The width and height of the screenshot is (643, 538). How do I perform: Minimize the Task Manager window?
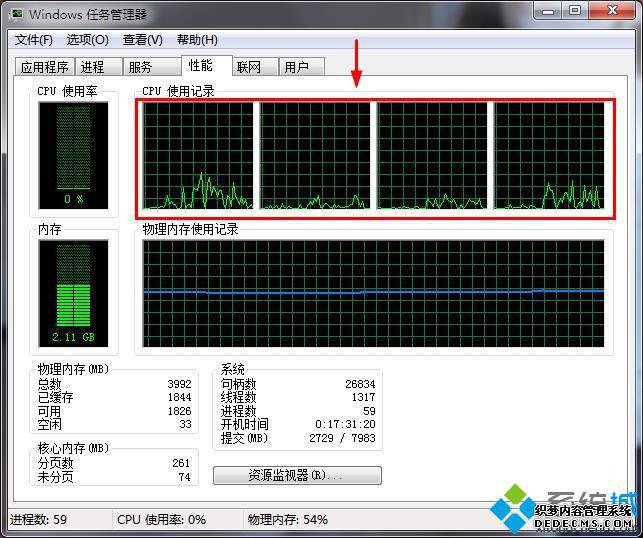click(548, 11)
